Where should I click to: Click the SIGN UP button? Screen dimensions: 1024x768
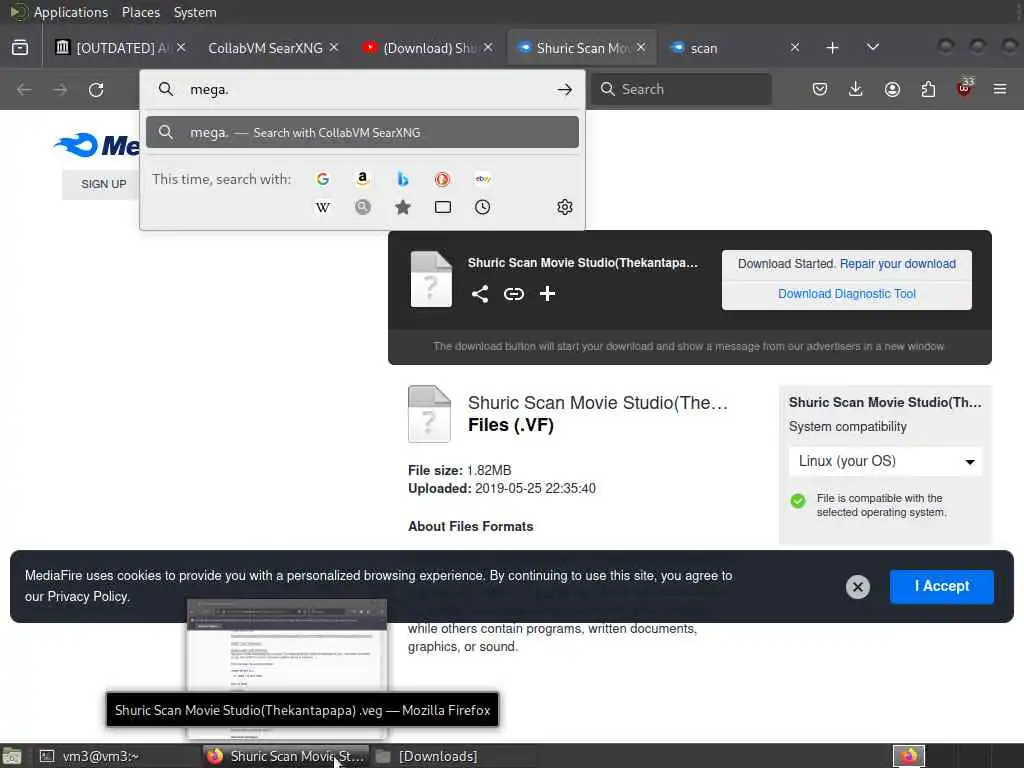pyautogui.click(x=103, y=184)
